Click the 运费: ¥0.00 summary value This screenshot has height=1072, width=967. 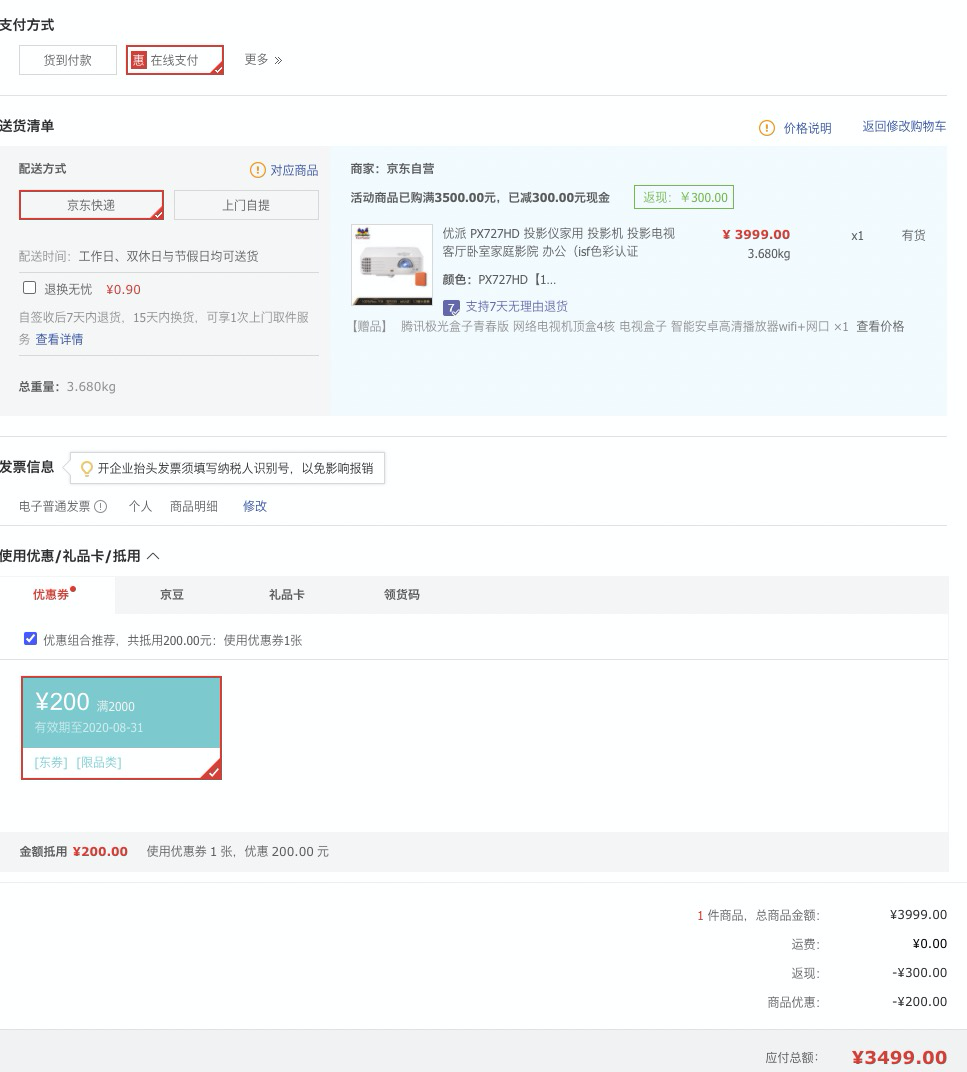pyautogui.click(x=930, y=943)
